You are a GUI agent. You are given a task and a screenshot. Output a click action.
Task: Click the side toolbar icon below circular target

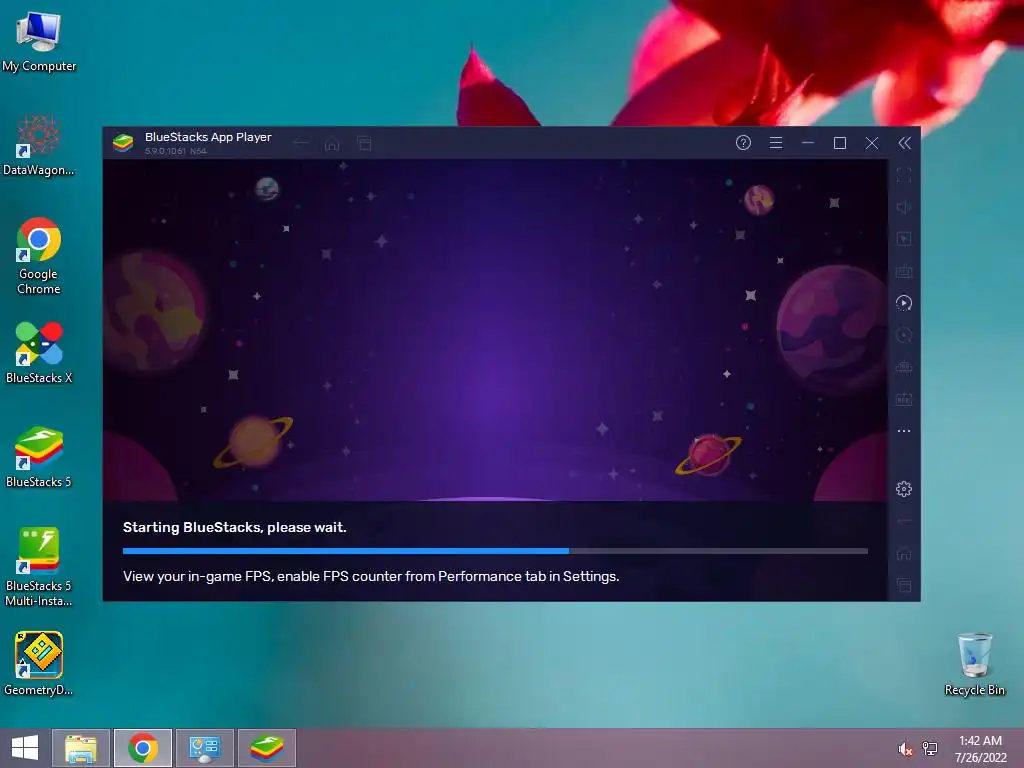pos(904,367)
